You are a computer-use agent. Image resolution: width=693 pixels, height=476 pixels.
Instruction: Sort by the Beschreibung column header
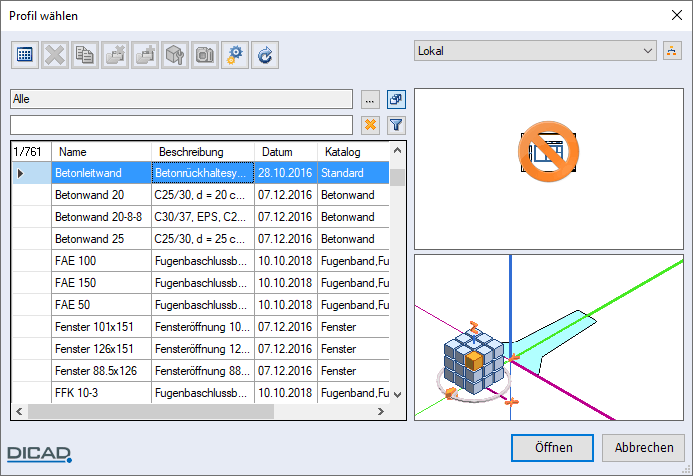pos(203,152)
